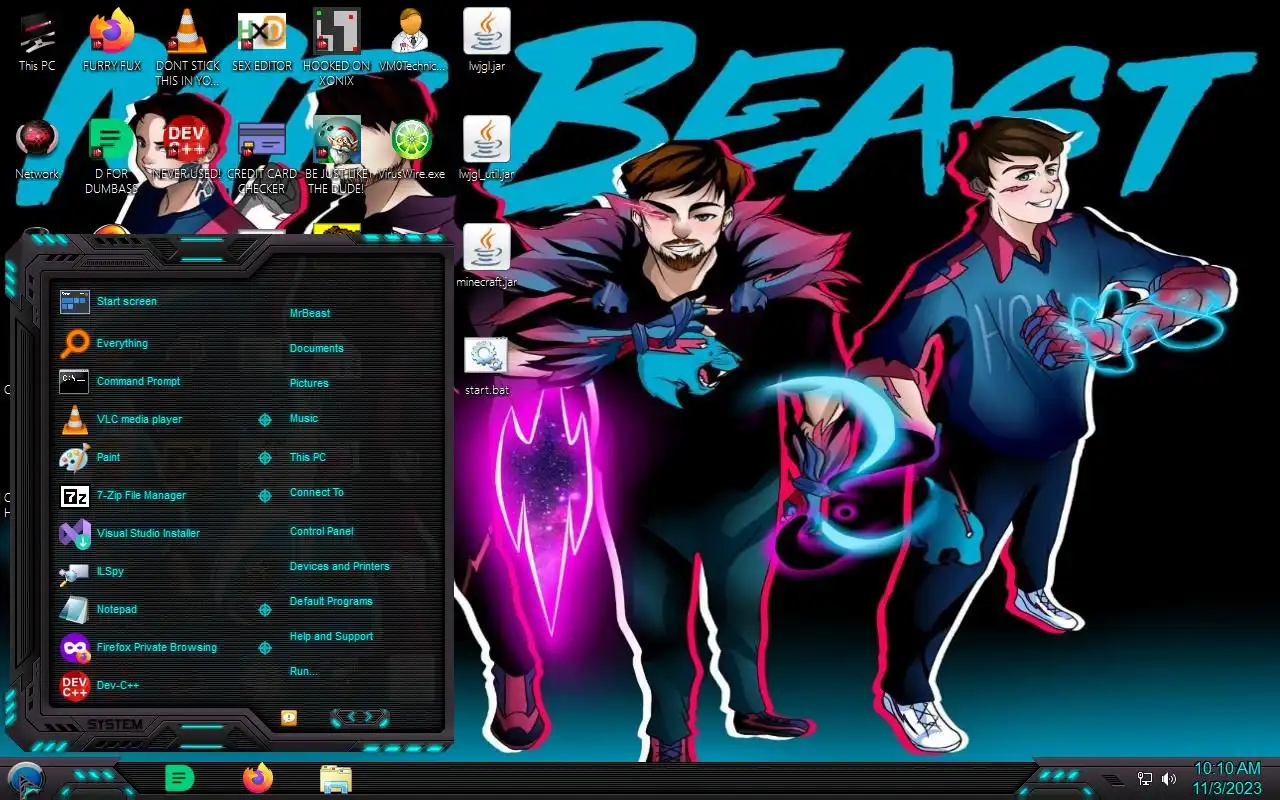Click the Start button orb on taskbar
Image resolution: width=1280 pixels, height=800 pixels.
click(x=26, y=779)
